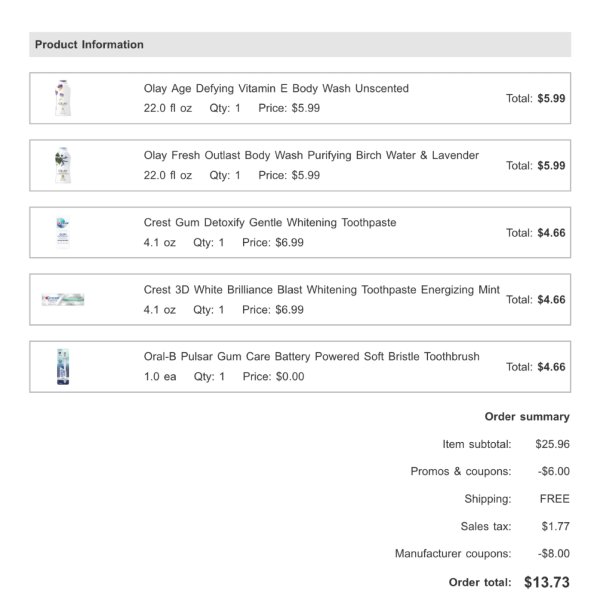Select the Oral-B toothbrush Price: $0.00 text
The width and height of the screenshot is (600, 600).
[273, 377]
